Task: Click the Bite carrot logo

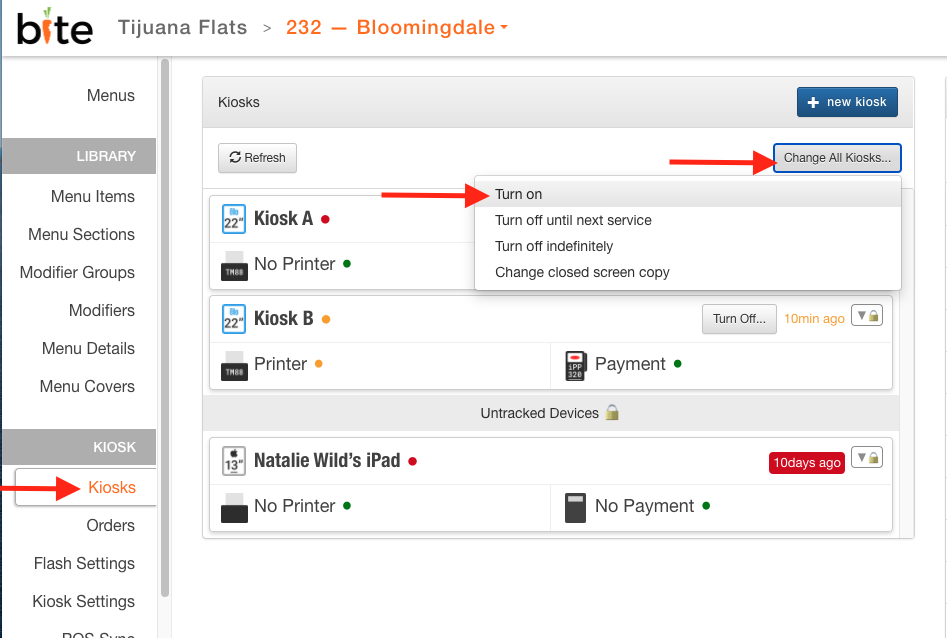Action: 54,27
